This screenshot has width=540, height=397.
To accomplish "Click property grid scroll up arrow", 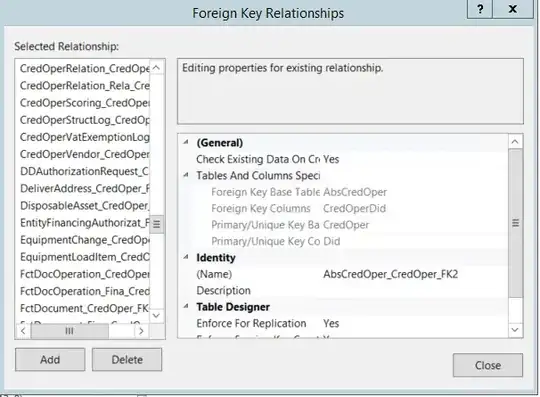I will [515, 142].
